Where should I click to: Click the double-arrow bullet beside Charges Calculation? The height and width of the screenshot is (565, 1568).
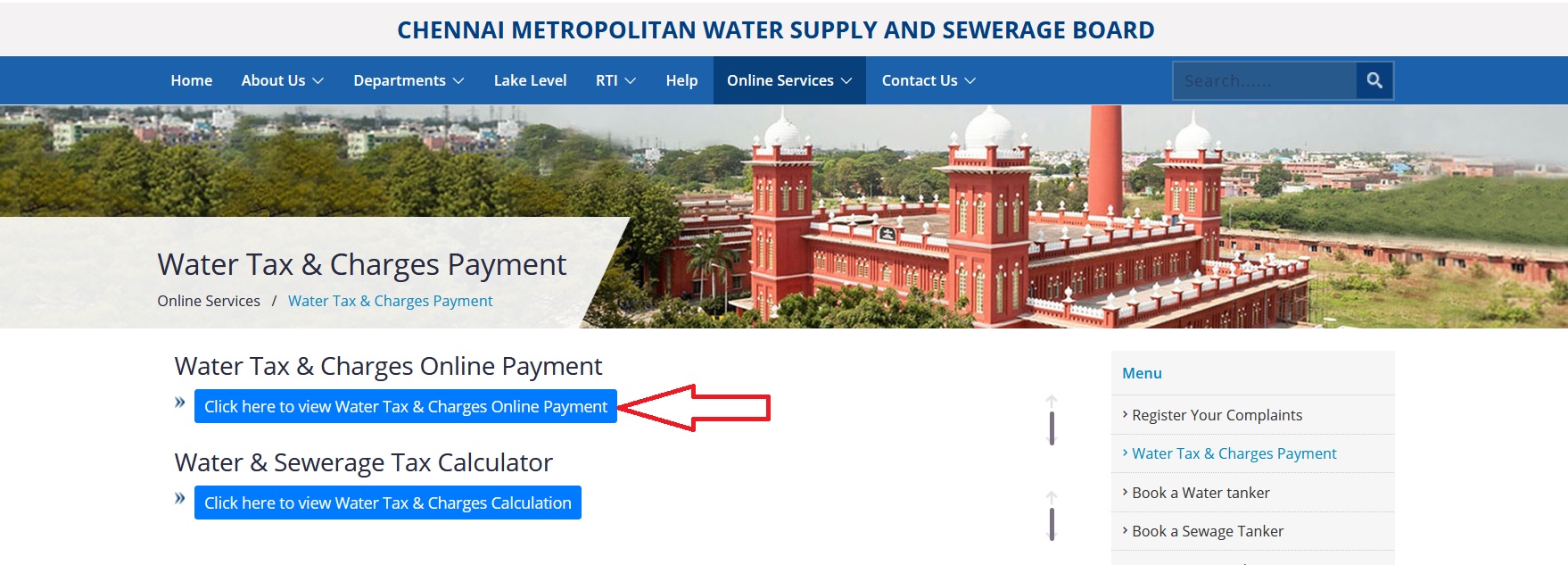click(x=180, y=499)
